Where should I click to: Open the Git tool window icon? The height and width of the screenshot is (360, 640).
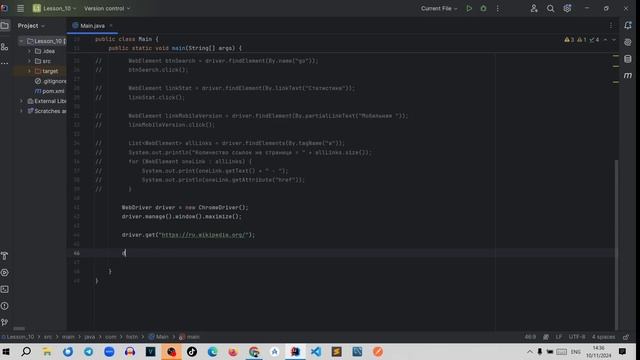coord(4,322)
